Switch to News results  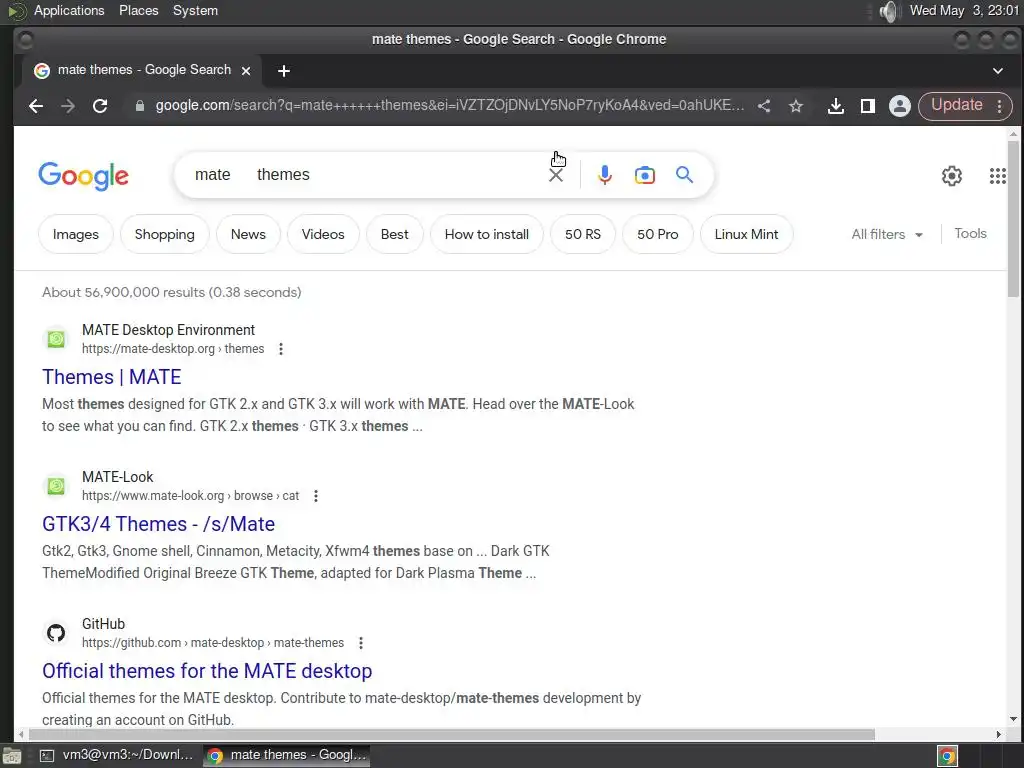[248, 234]
